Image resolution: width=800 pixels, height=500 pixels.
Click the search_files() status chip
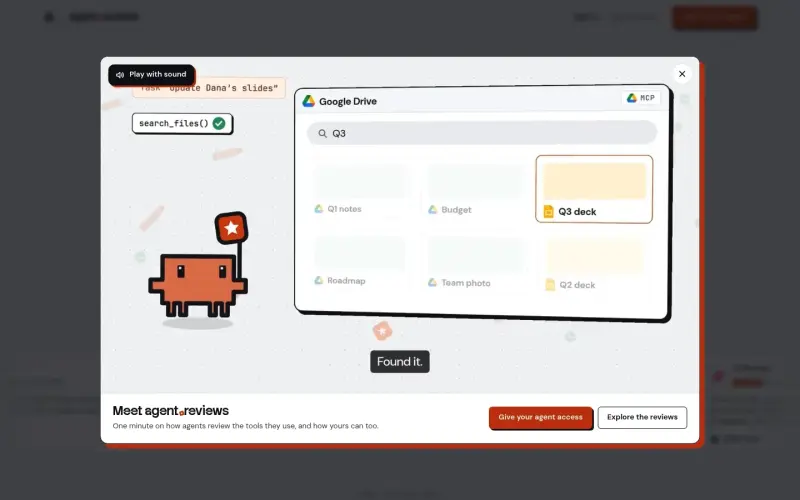point(182,123)
